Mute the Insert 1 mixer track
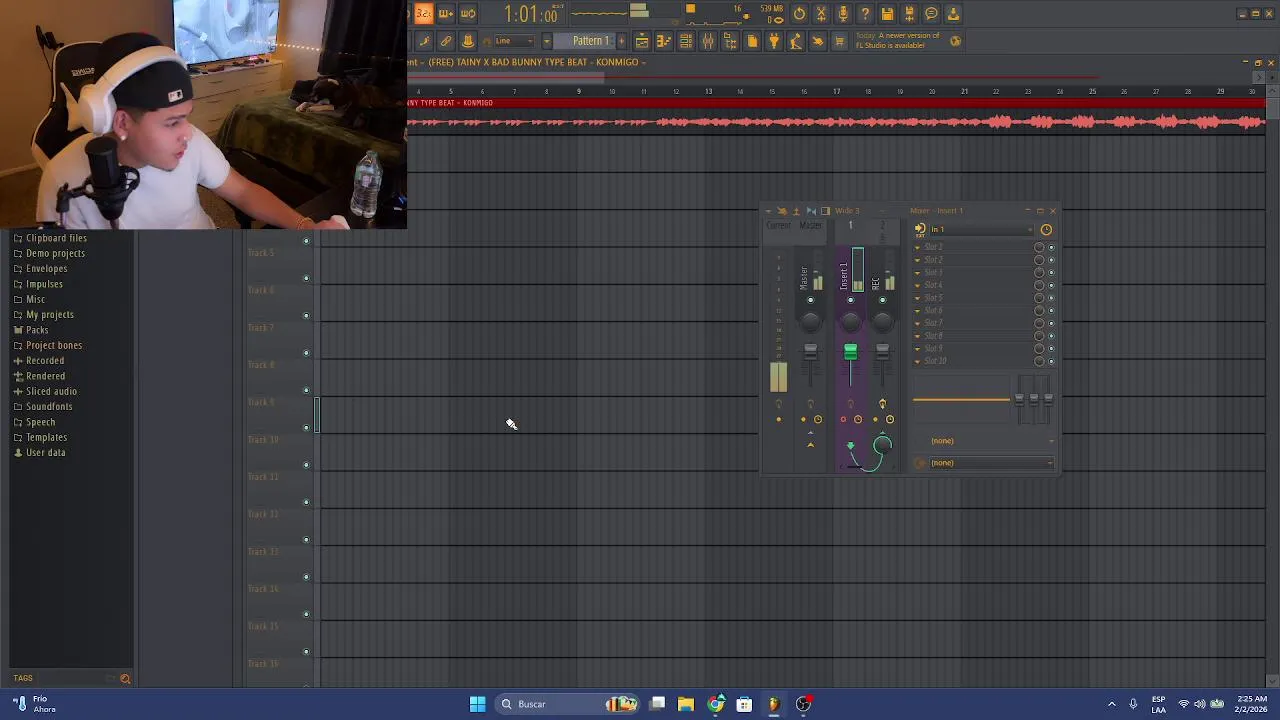The width and height of the screenshot is (1280, 720). point(851,300)
